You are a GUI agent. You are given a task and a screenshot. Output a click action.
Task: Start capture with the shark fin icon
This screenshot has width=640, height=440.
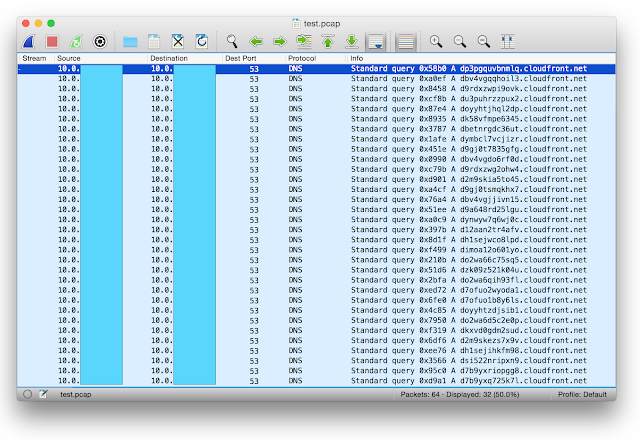[x=28, y=41]
